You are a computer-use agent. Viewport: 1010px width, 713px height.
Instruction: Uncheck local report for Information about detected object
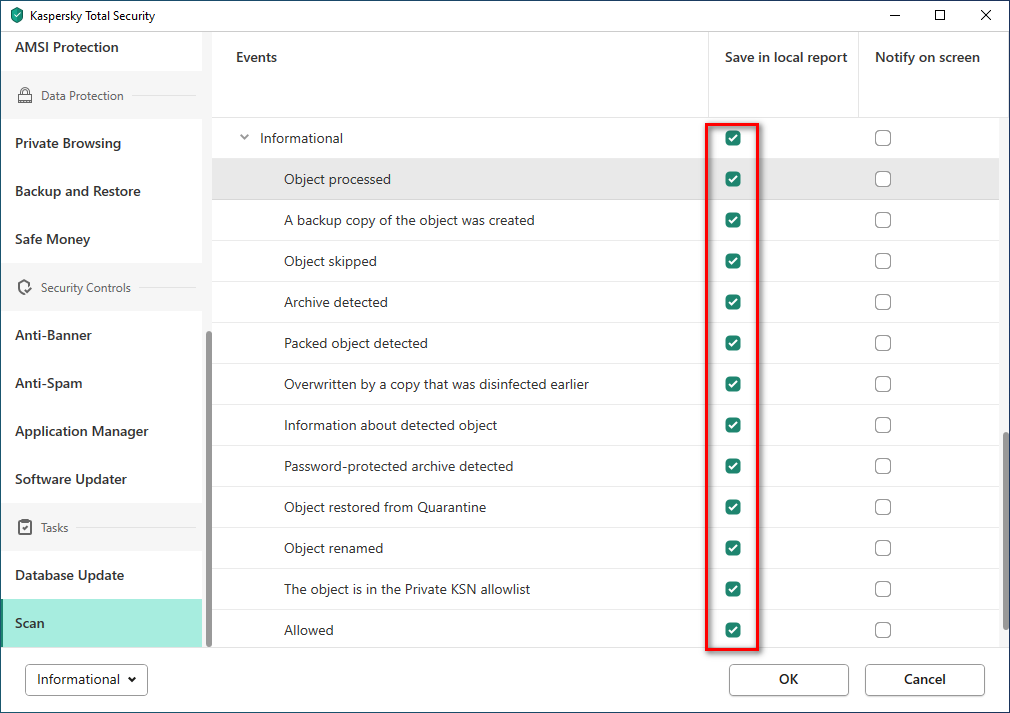click(x=732, y=425)
